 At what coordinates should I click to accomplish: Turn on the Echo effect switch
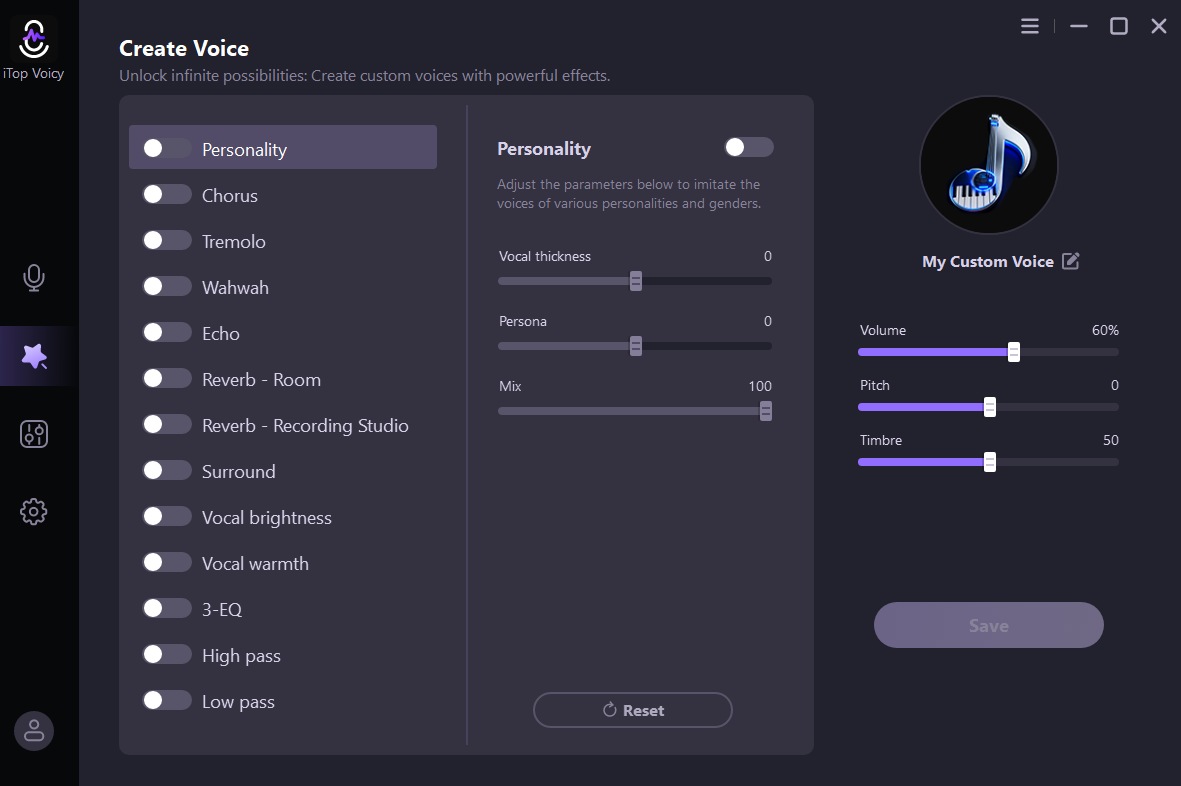(x=167, y=332)
